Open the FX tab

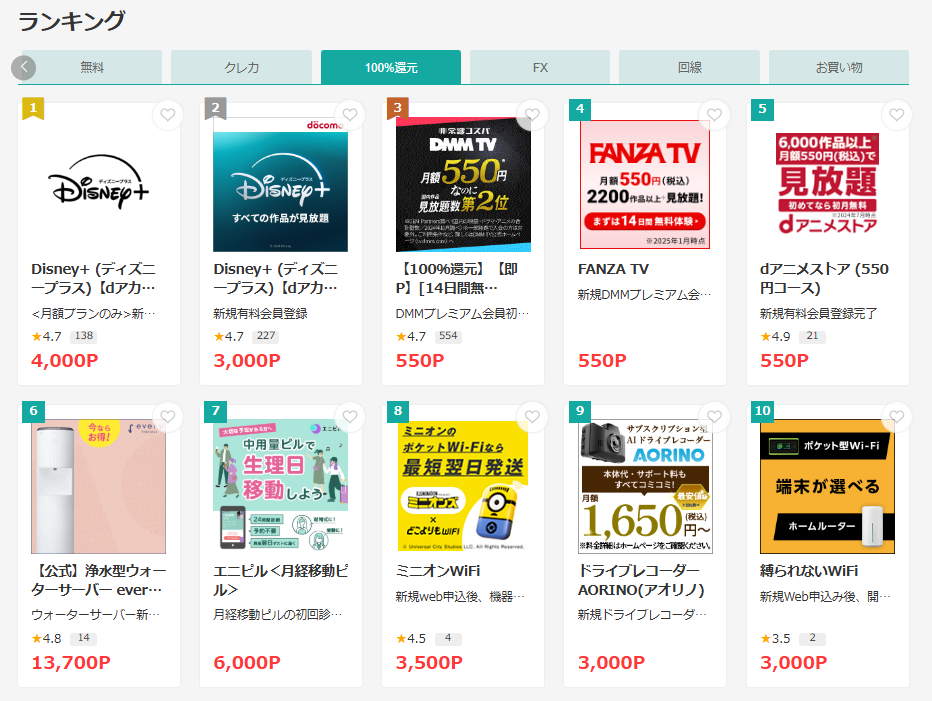[540, 67]
